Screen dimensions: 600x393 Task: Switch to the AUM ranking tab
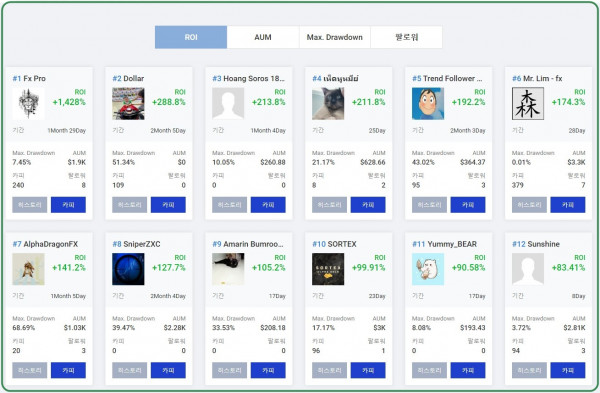(x=263, y=37)
